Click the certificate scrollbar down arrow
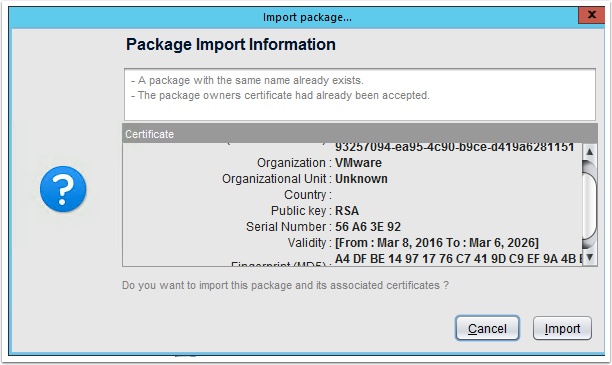This screenshot has width=612, height=365. point(589,257)
